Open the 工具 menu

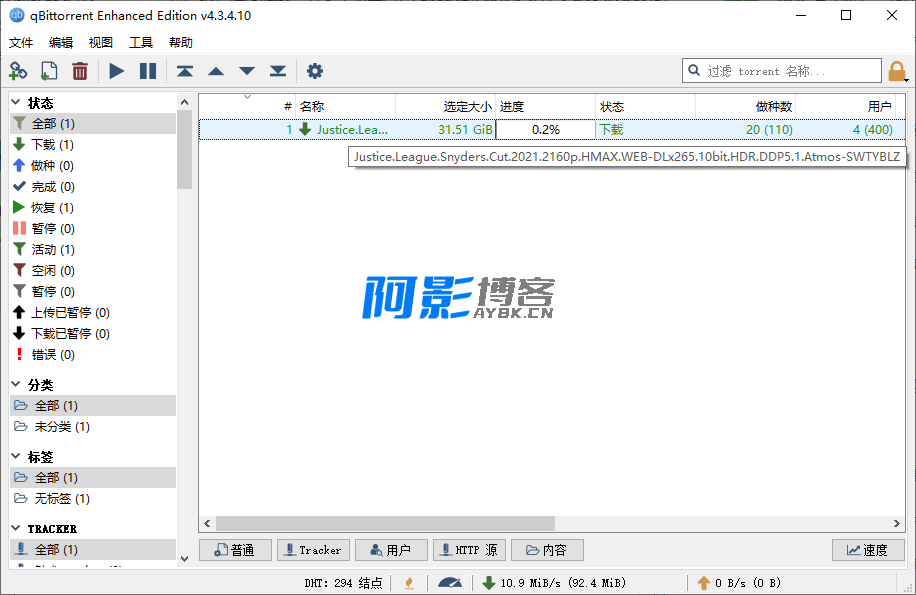(141, 43)
